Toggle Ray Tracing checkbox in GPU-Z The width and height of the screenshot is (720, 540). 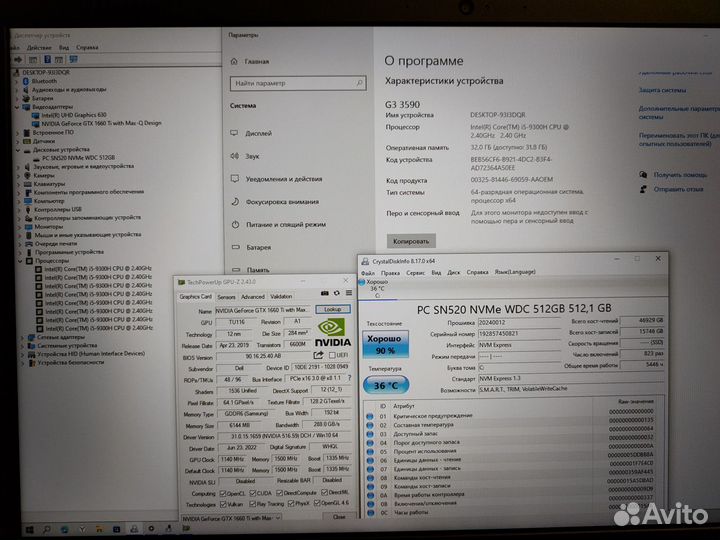point(253,504)
